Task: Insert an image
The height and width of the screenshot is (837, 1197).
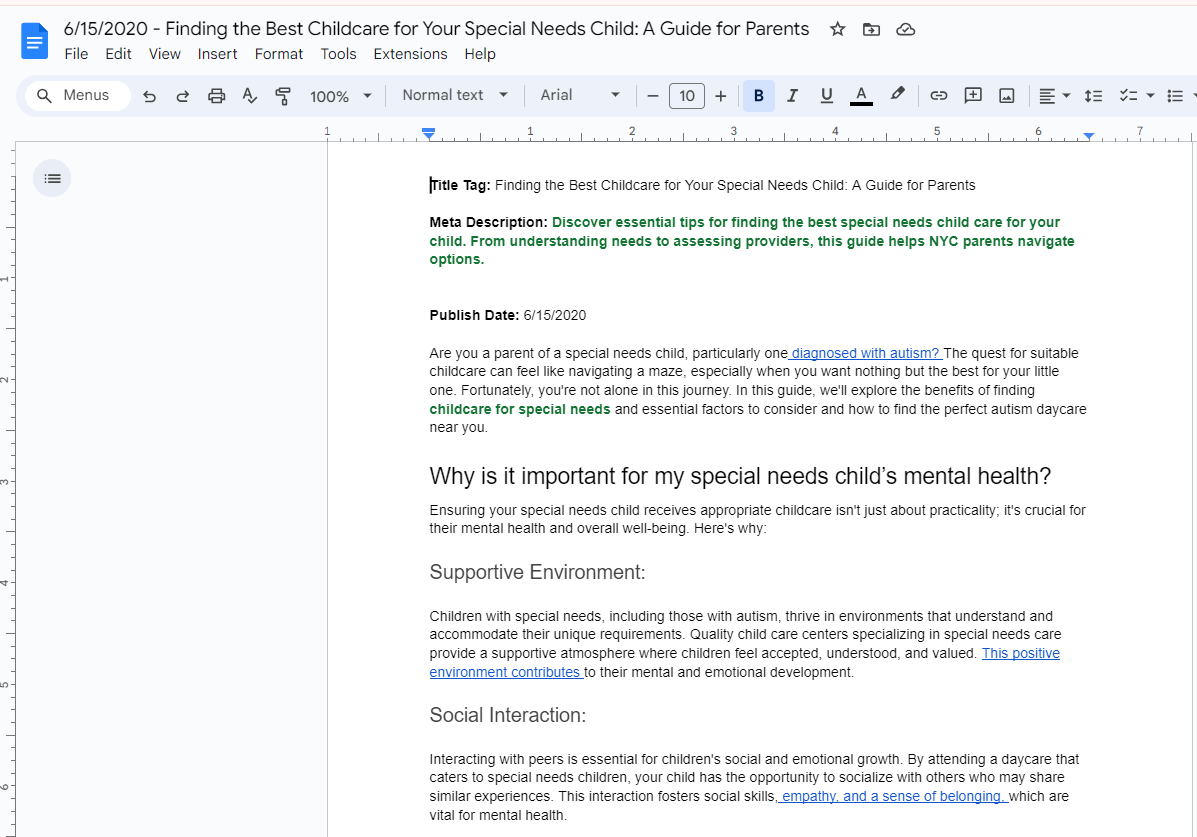Action: pos(1007,95)
